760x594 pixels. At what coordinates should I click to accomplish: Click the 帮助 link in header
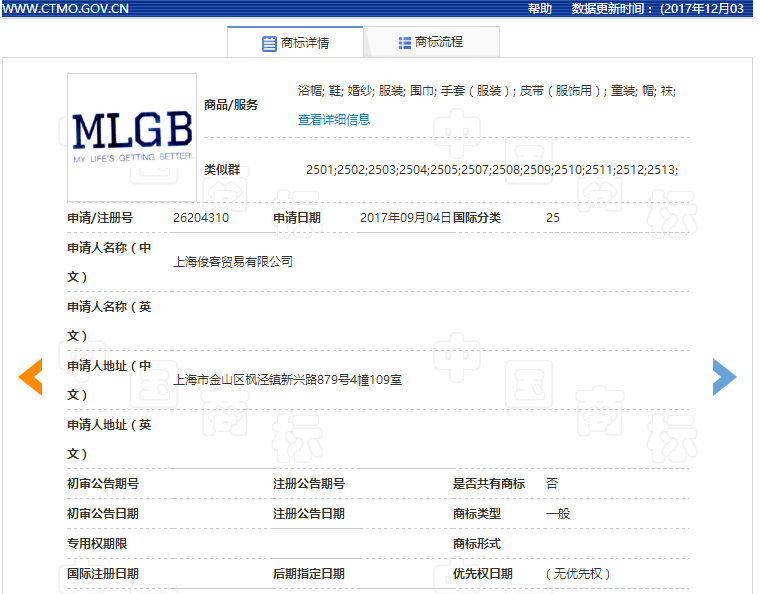pos(540,8)
